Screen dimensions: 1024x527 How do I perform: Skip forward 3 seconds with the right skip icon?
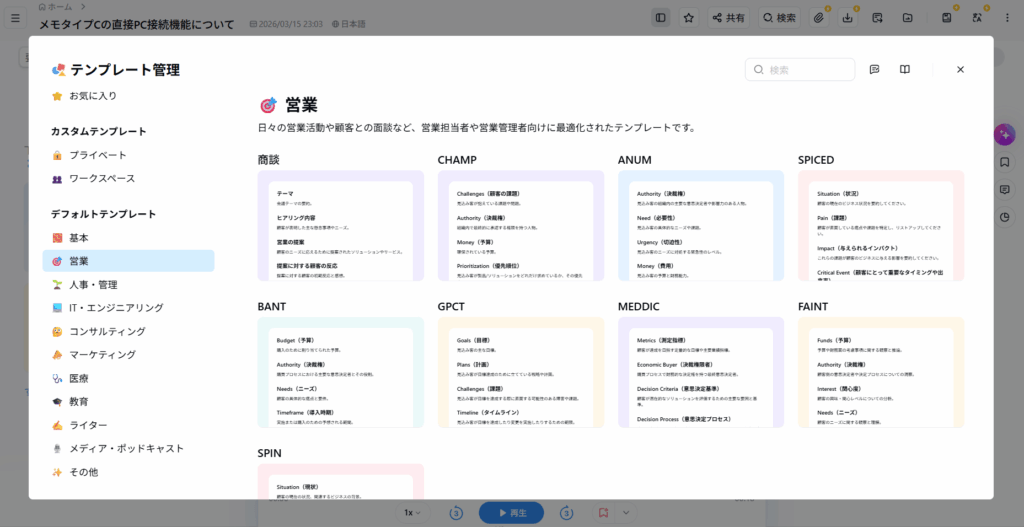(567, 513)
